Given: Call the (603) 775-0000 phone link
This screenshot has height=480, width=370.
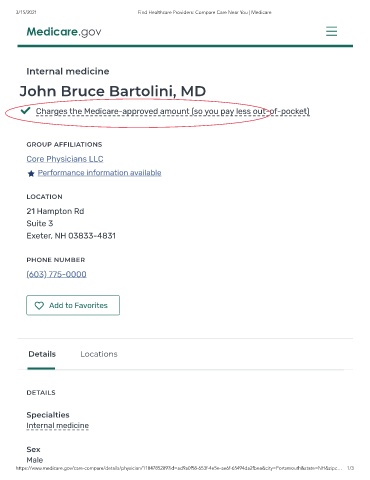Looking at the screenshot, I should click(x=56, y=274).
